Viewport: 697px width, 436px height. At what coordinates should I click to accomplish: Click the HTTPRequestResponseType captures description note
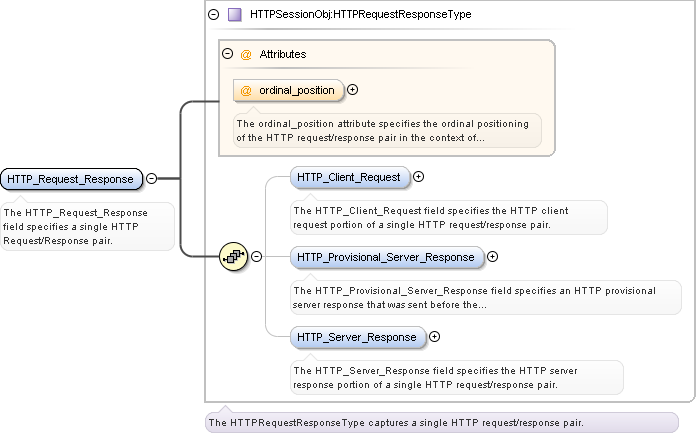395,422
